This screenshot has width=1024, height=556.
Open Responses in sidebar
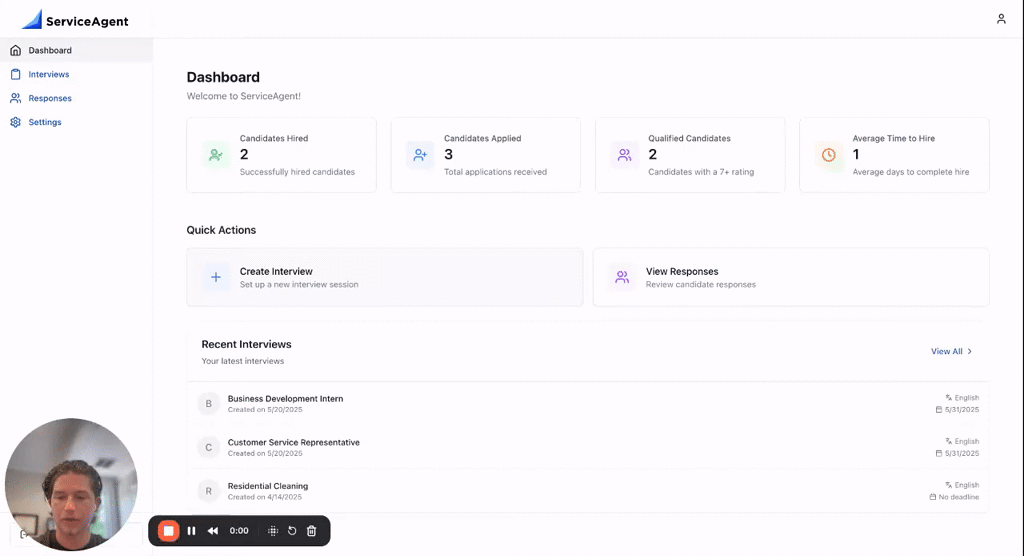coord(76,98)
